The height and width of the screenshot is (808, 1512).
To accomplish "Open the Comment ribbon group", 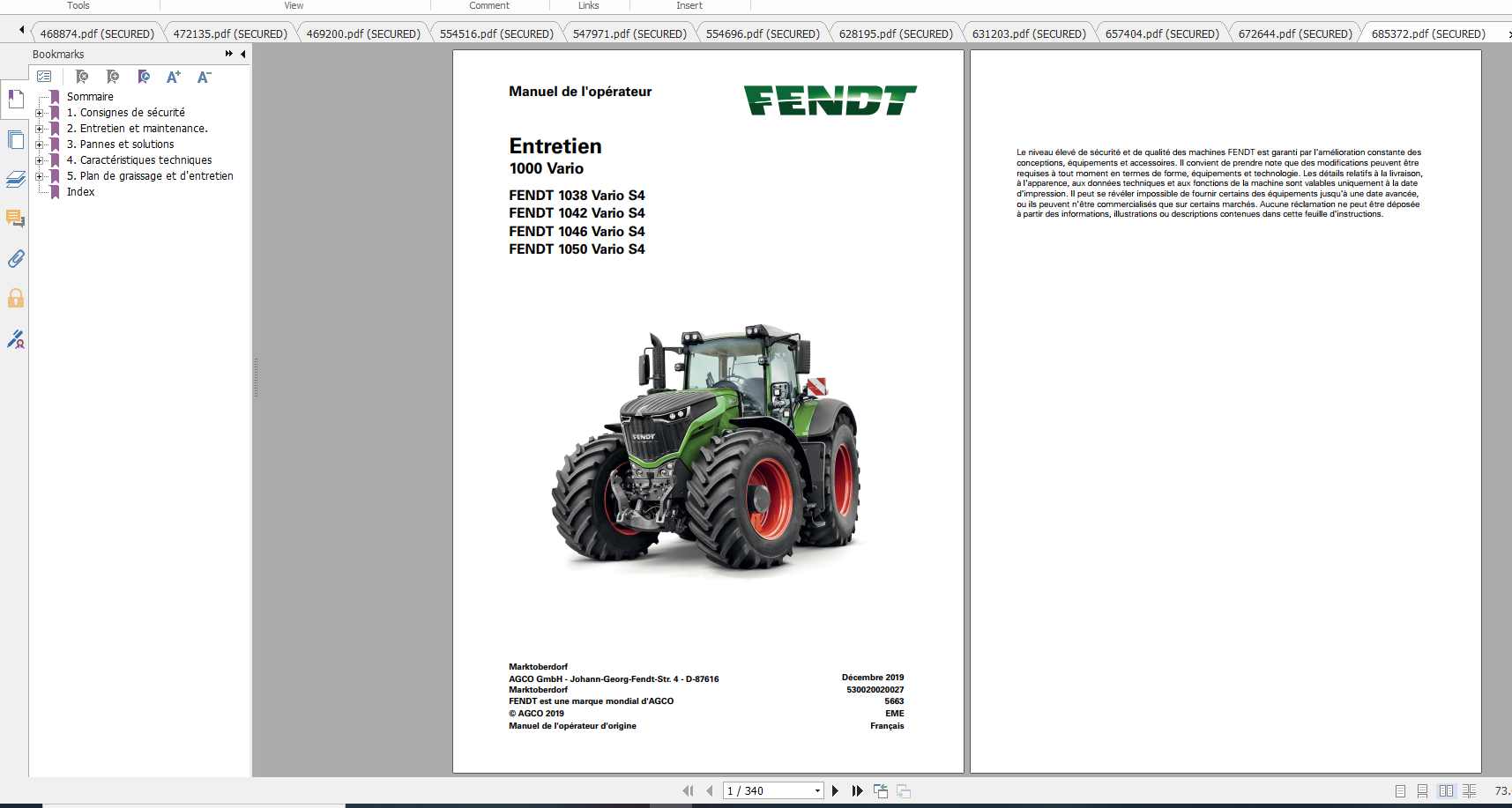I will click(x=489, y=5).
